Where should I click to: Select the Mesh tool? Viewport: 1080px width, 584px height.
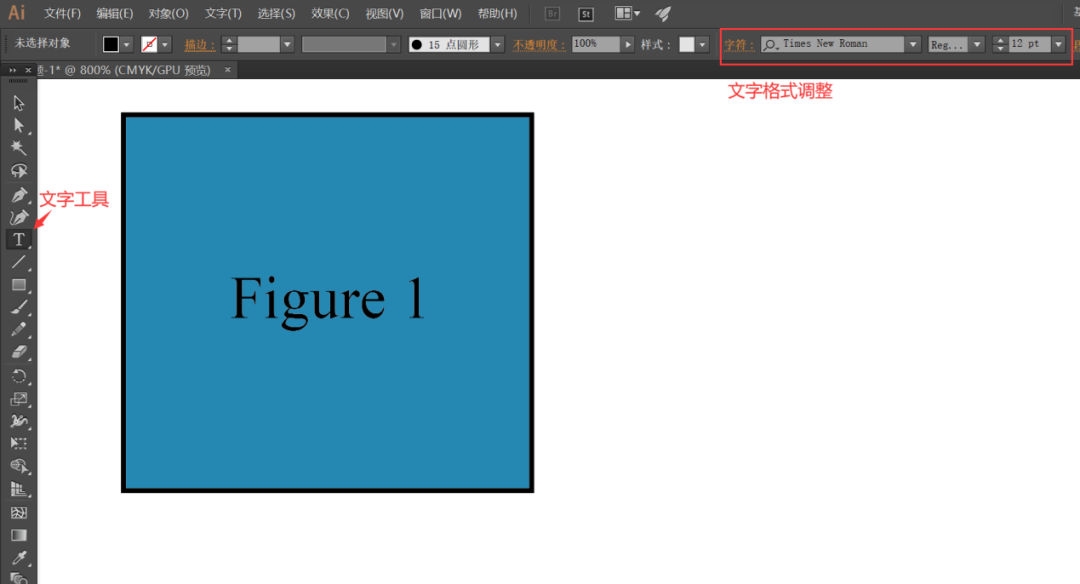[19, 512]
